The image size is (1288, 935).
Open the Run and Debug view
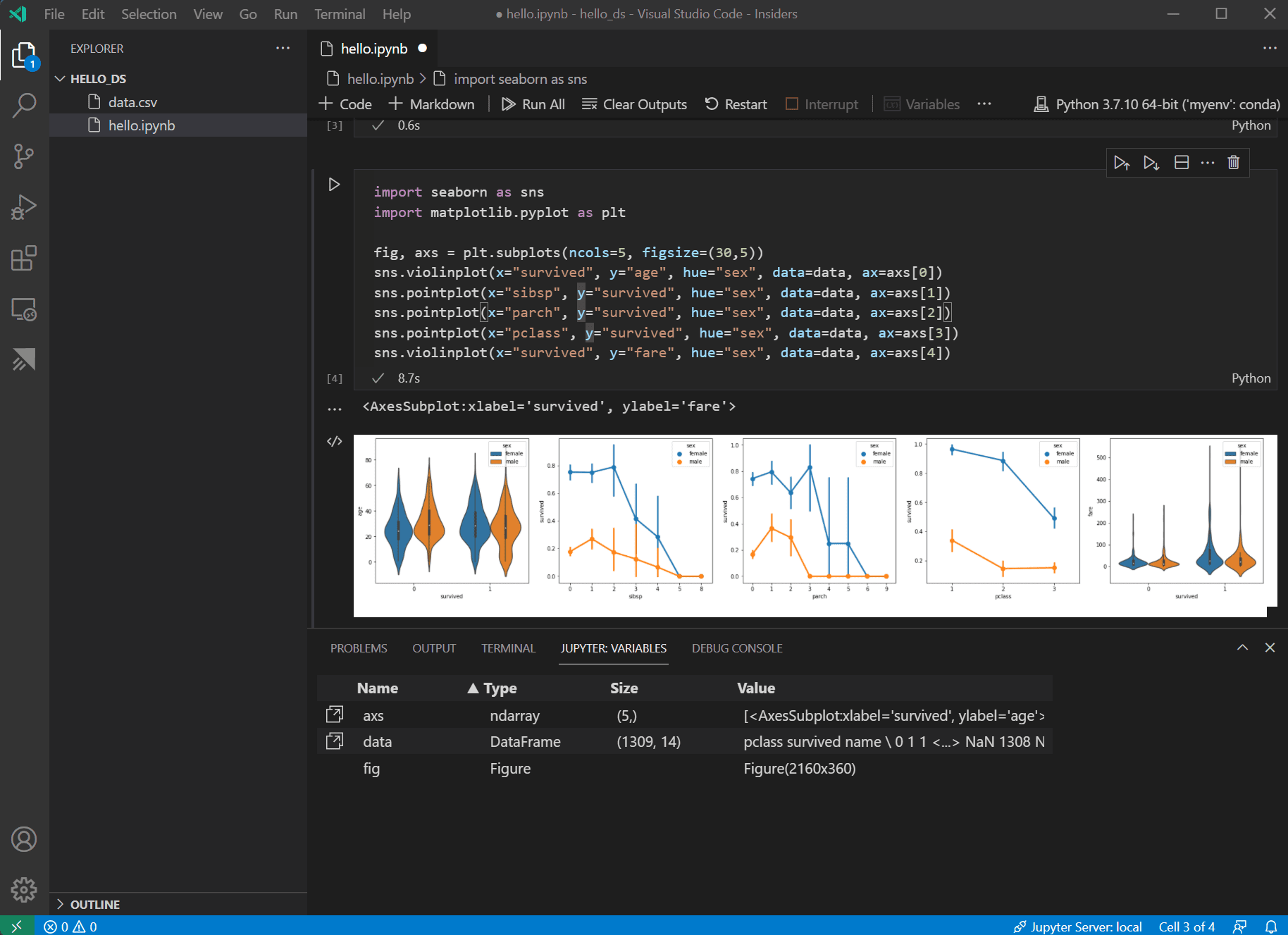(24, 207)
